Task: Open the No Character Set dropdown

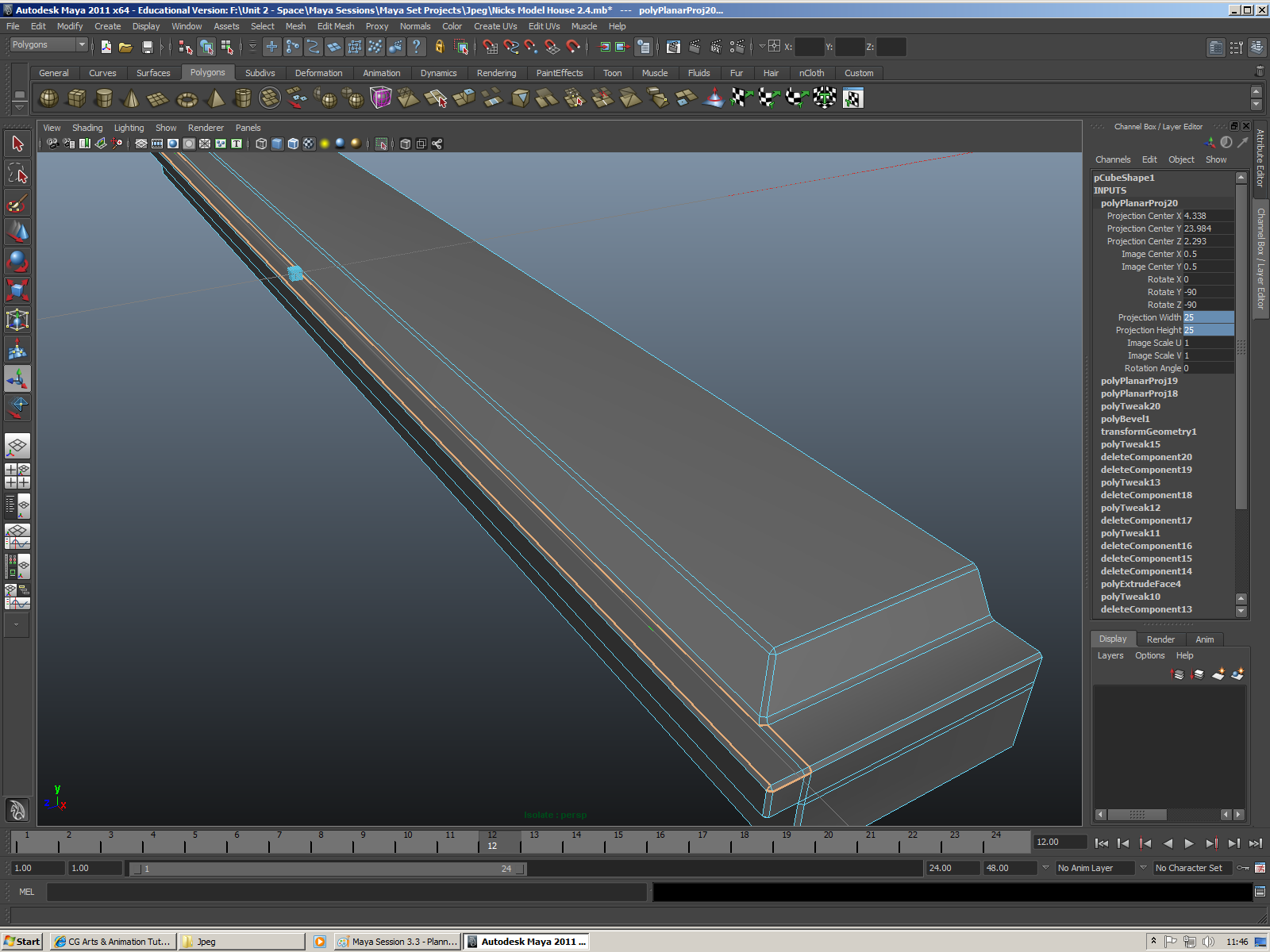Action: click(x=1191, y=868)
